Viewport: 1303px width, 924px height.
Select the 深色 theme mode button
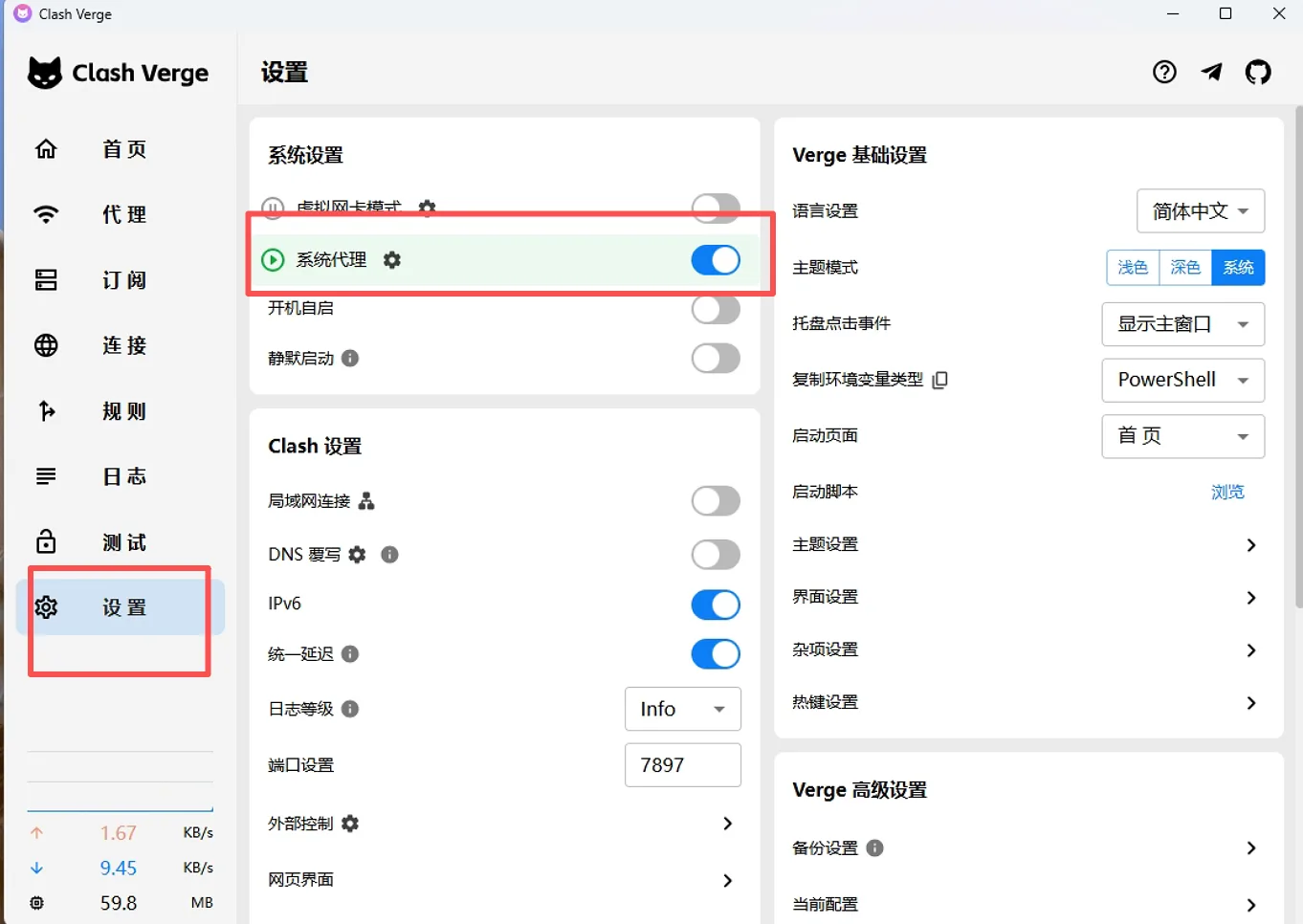coord(1185,268)
